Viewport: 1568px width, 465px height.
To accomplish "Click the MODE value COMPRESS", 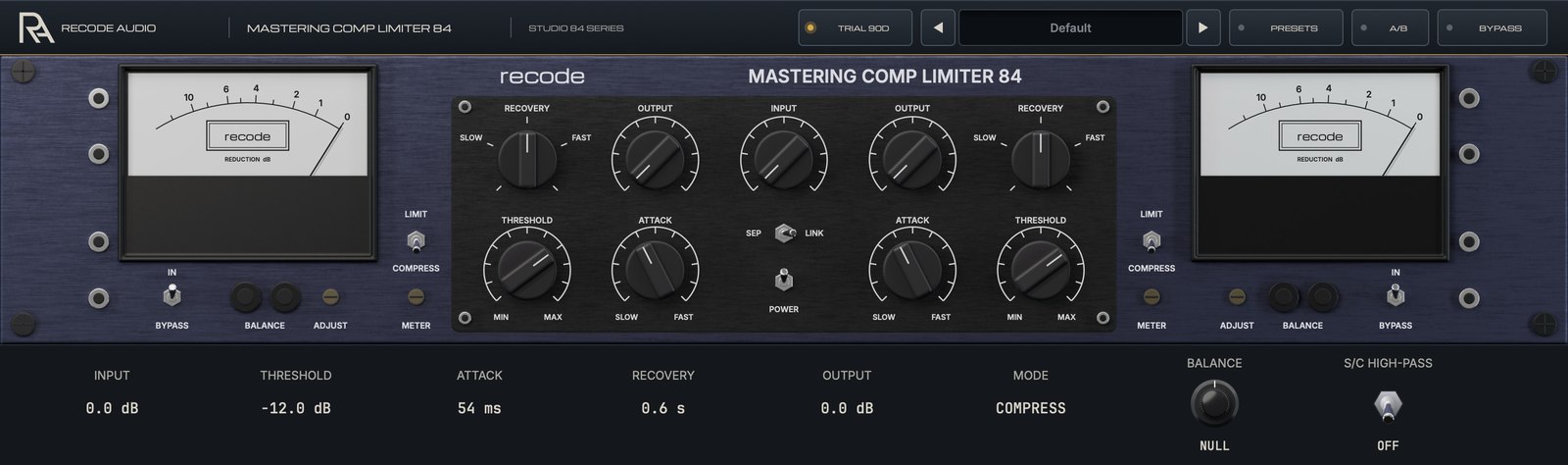I will (x=1030, y=408).
